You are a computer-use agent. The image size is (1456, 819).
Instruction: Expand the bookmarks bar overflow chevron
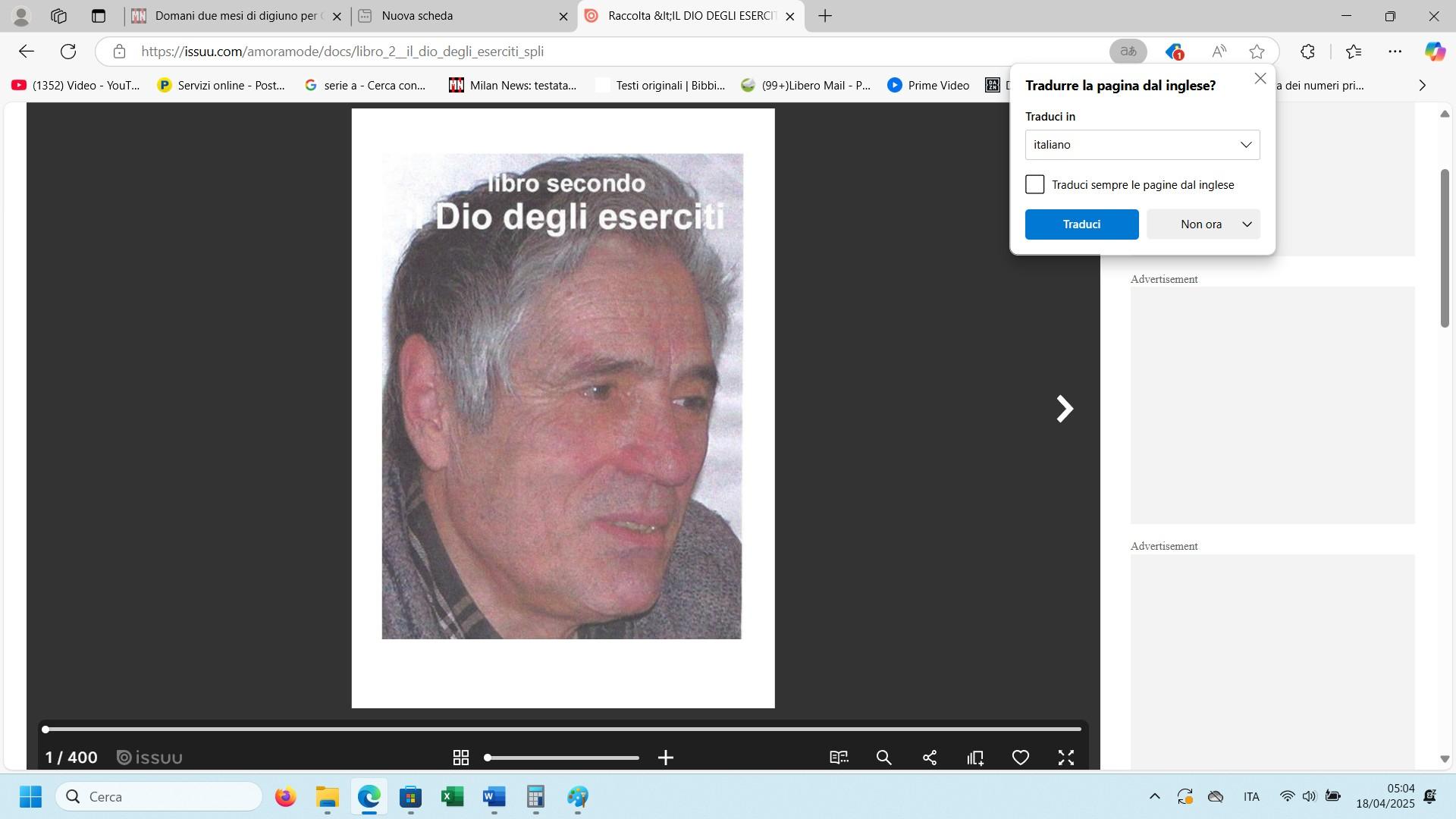click(x=1422, y=86)
